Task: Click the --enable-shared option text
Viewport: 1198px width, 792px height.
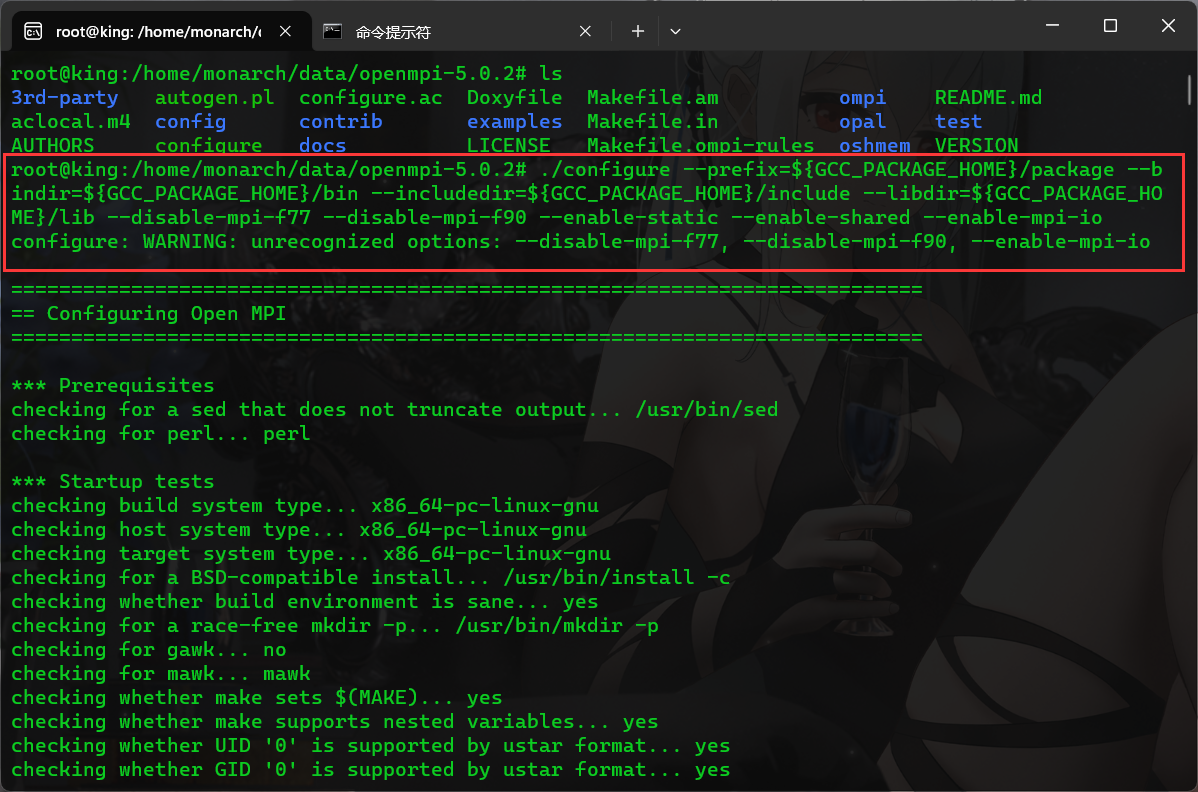Action: click(x=821, y=218)
